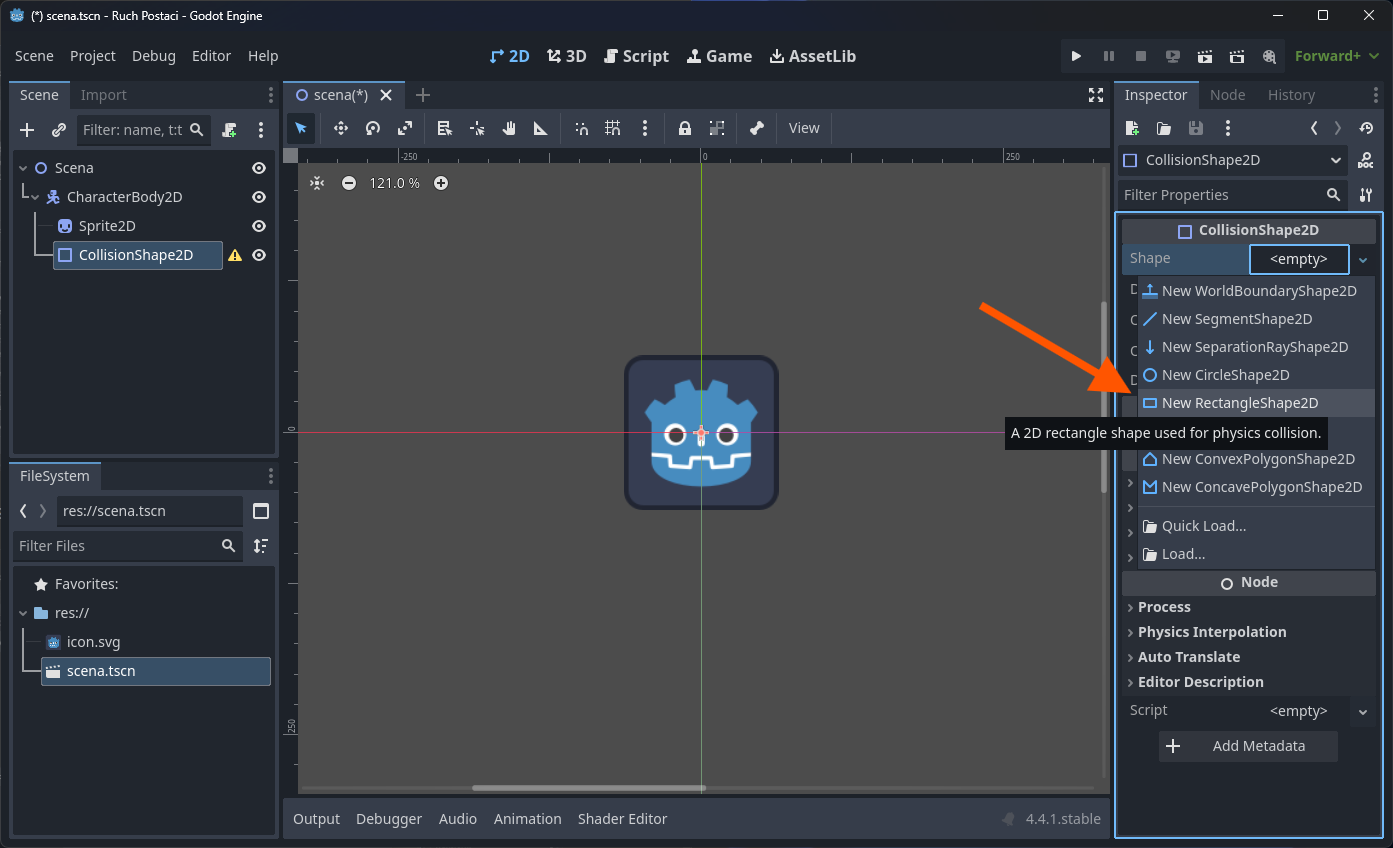Hide the Sprite2D node

[259, 226]
